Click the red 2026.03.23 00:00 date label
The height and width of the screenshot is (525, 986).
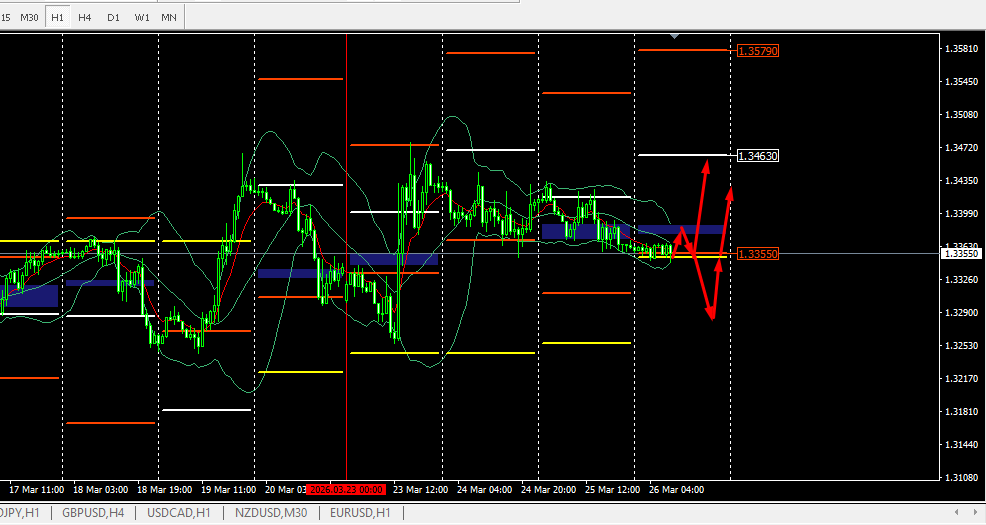click(346, 490)
